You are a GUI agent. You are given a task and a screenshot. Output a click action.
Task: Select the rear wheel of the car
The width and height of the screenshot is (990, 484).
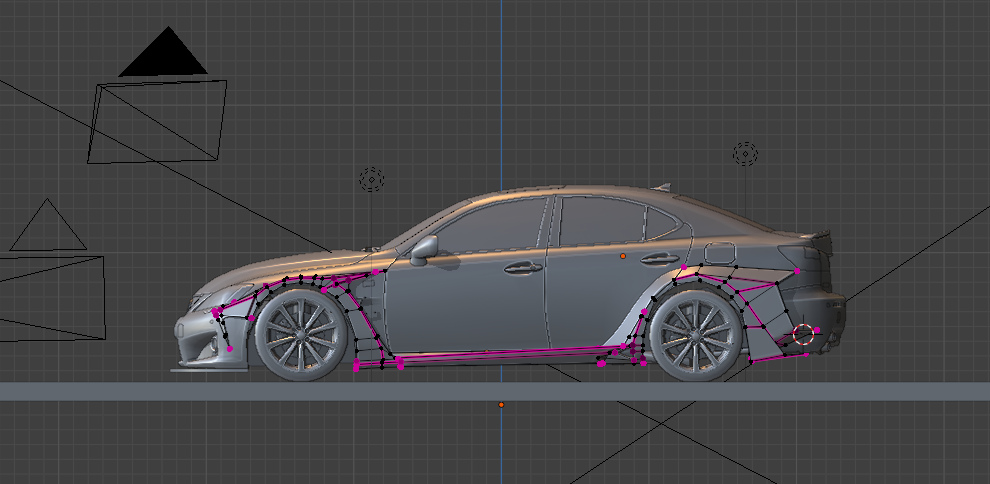[x=696, y=334]
